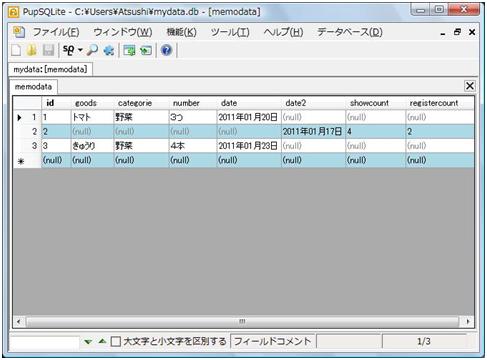
Task: Select the memodata table tab
Action: (x=33, y=87)
